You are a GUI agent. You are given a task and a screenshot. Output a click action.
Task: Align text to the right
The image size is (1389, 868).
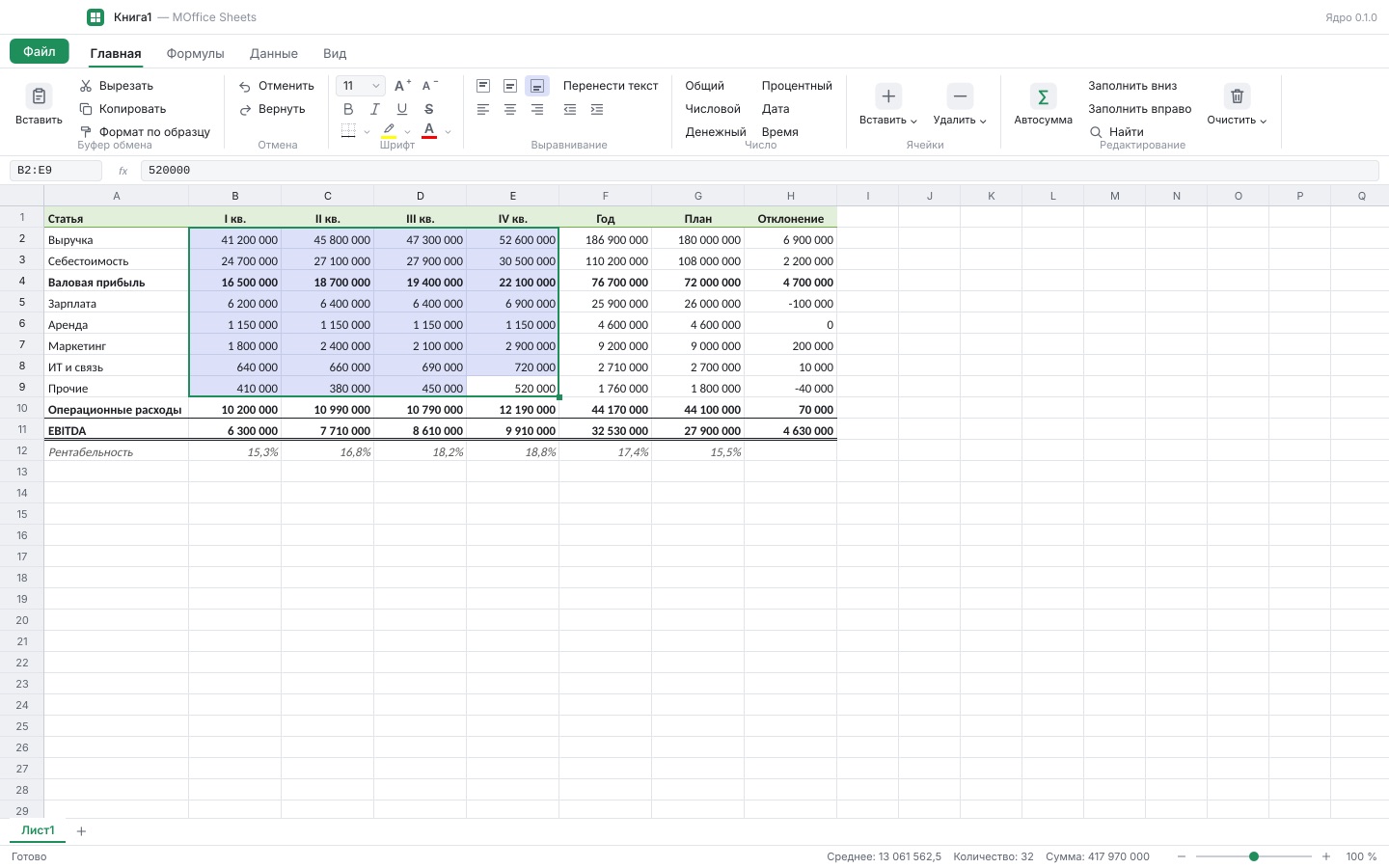[x=537, y=109]
